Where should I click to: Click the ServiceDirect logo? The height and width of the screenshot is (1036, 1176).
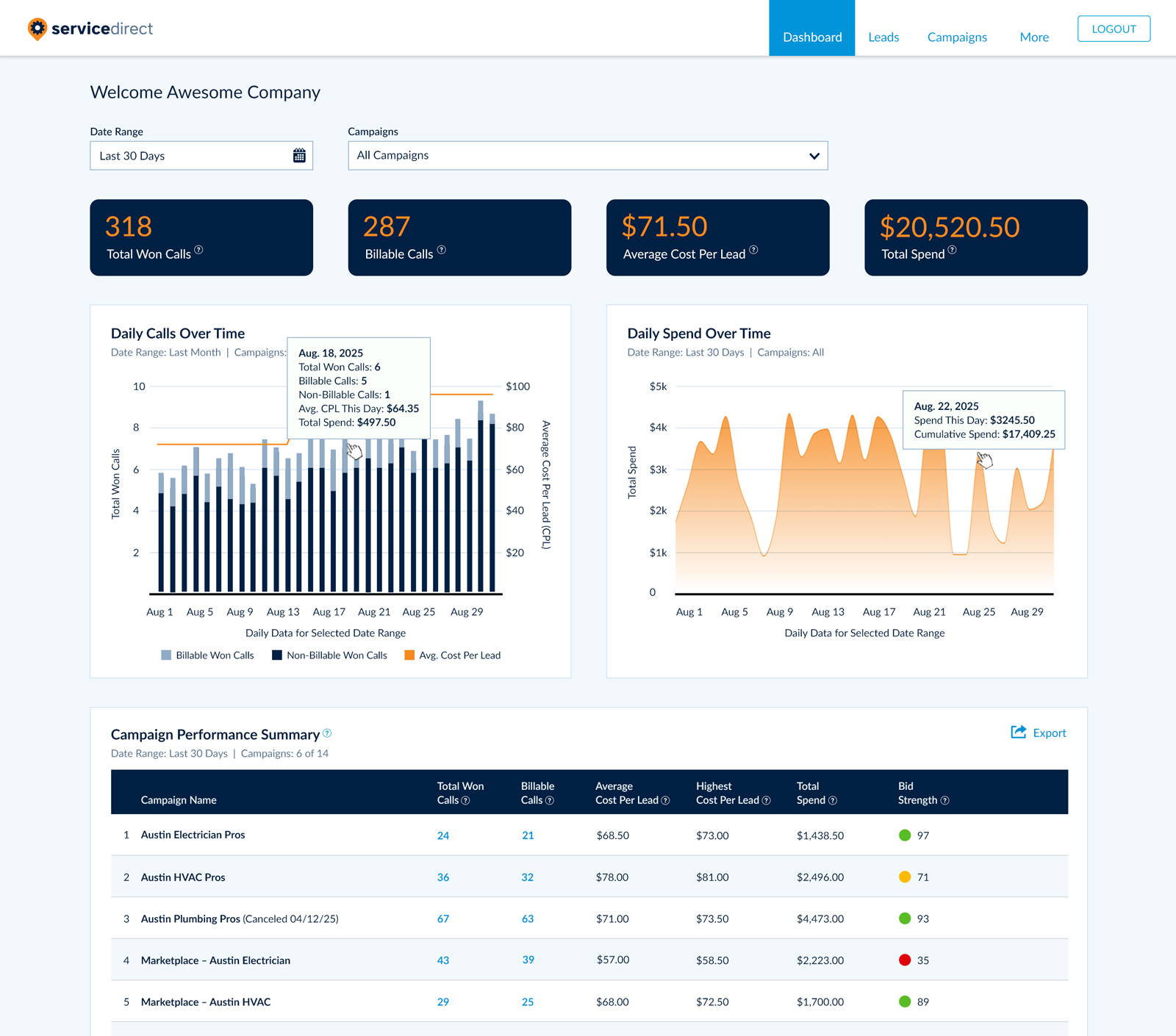90,29
